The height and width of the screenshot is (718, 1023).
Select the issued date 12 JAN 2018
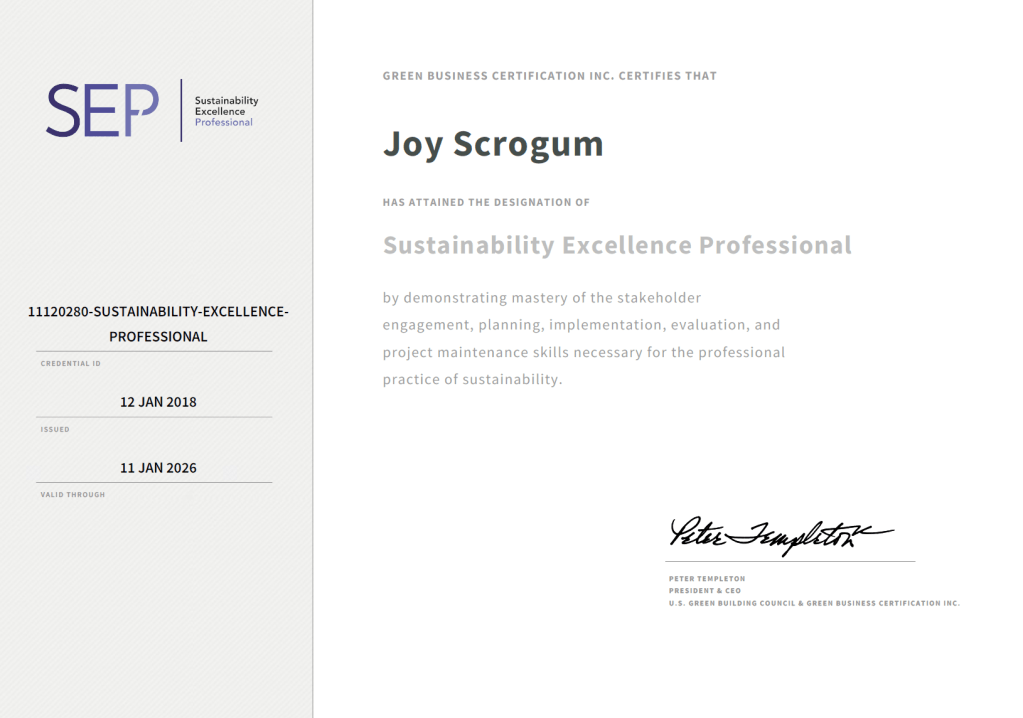158,402
